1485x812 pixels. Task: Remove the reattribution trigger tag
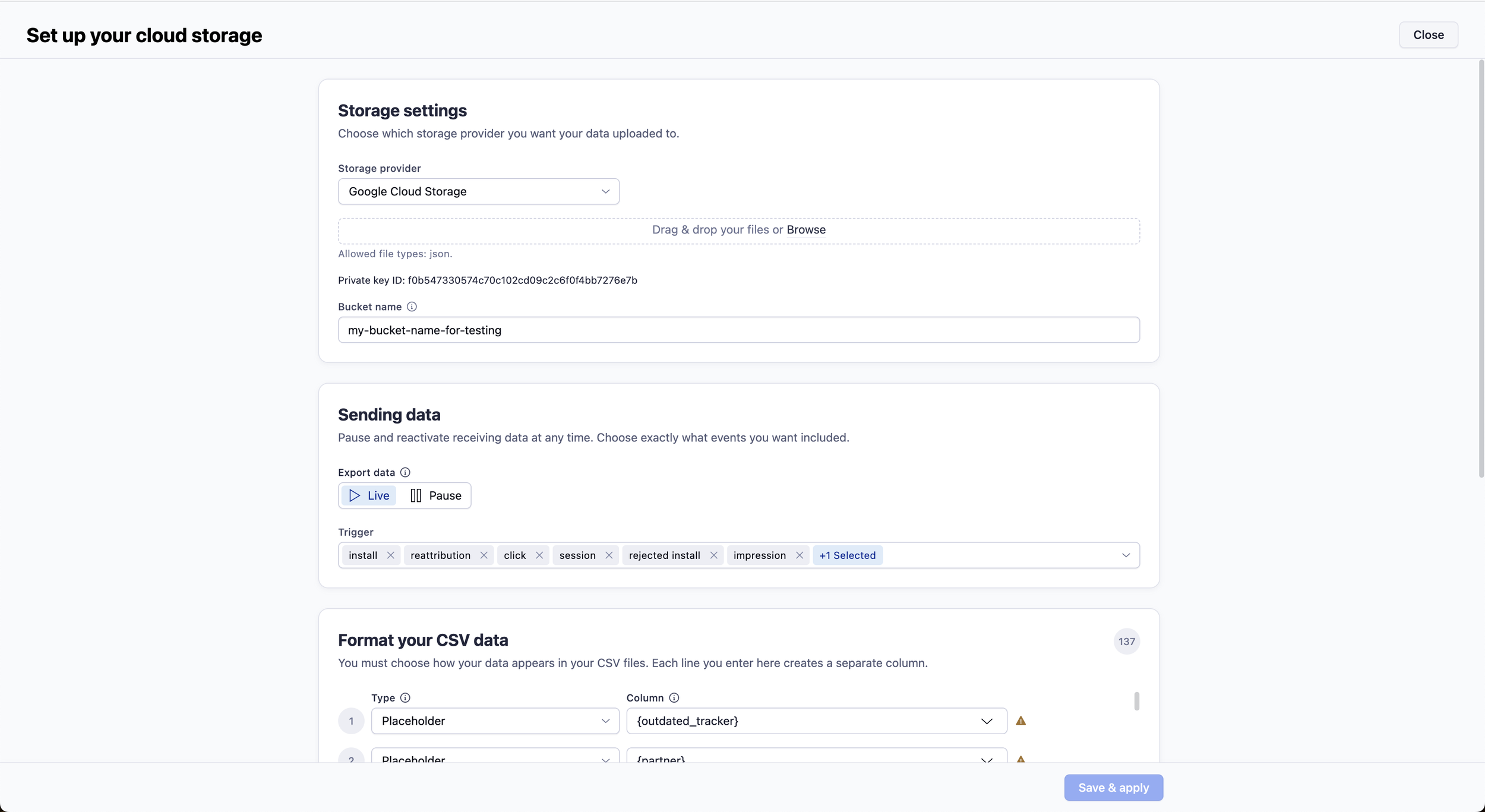(x=484, y=555)
